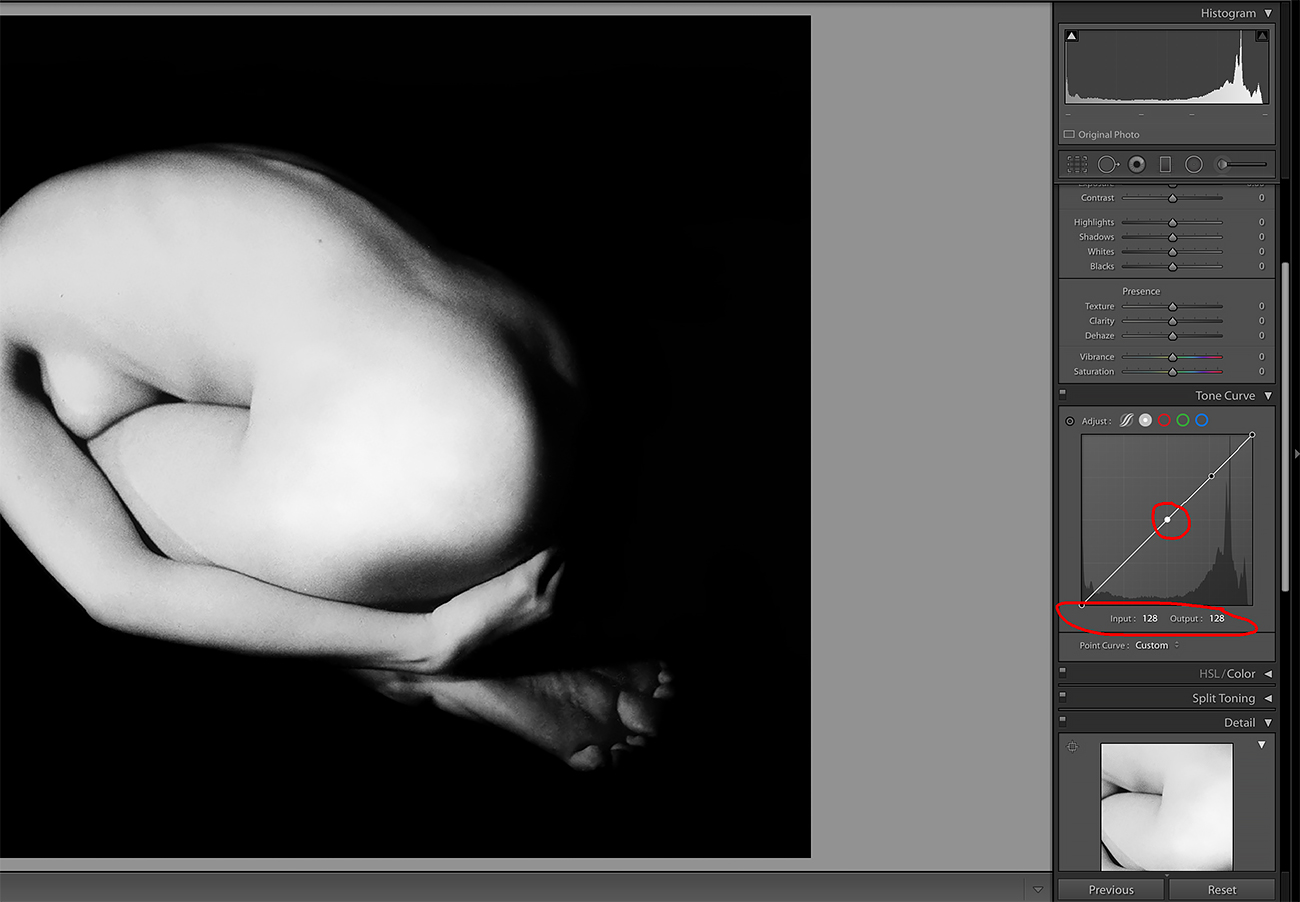The height and width of the screenshot is (902, 1300).
Task: Choose the Radial Filter tool
Action: 1193,164
